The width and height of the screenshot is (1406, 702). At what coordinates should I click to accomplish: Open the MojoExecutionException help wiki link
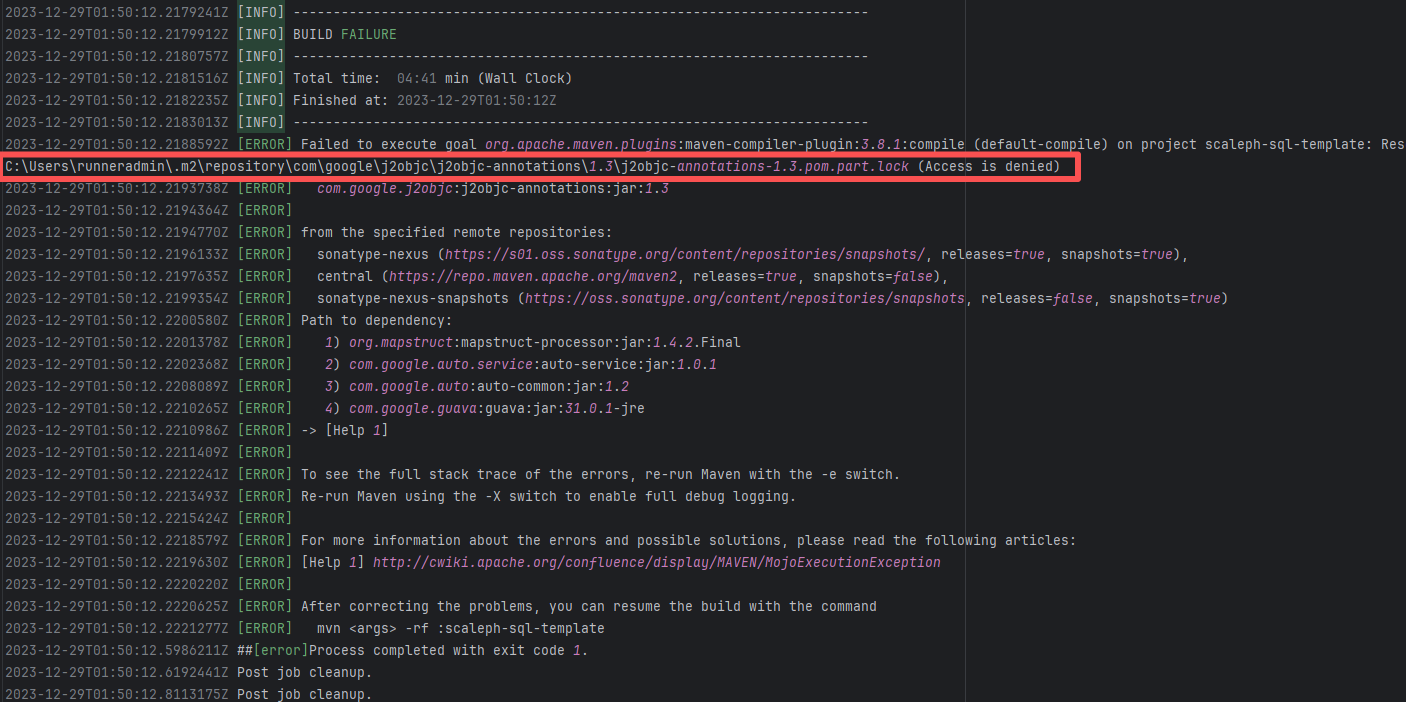click(656, 562)
